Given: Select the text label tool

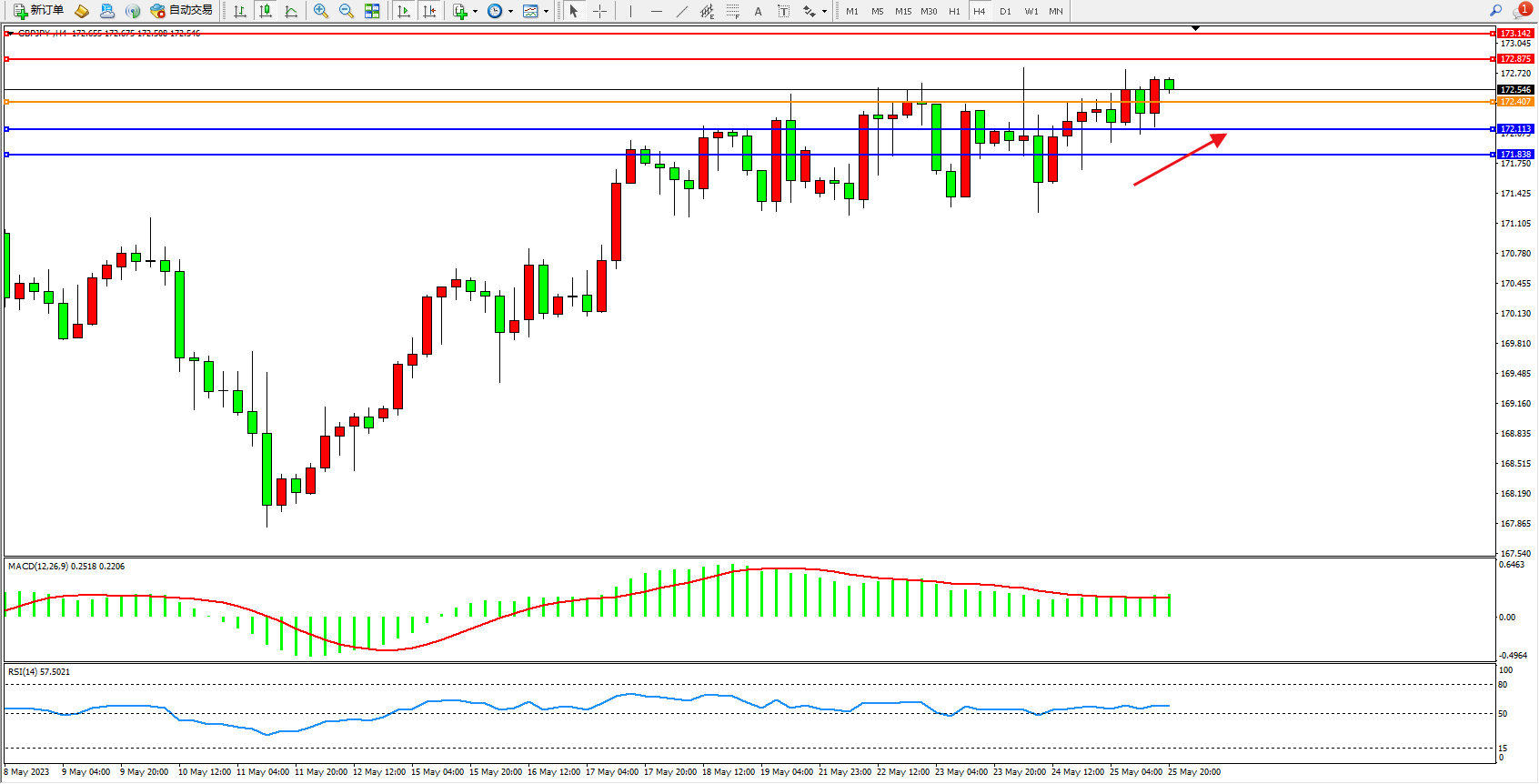Looking at the screenshot, I should (783, 11).
